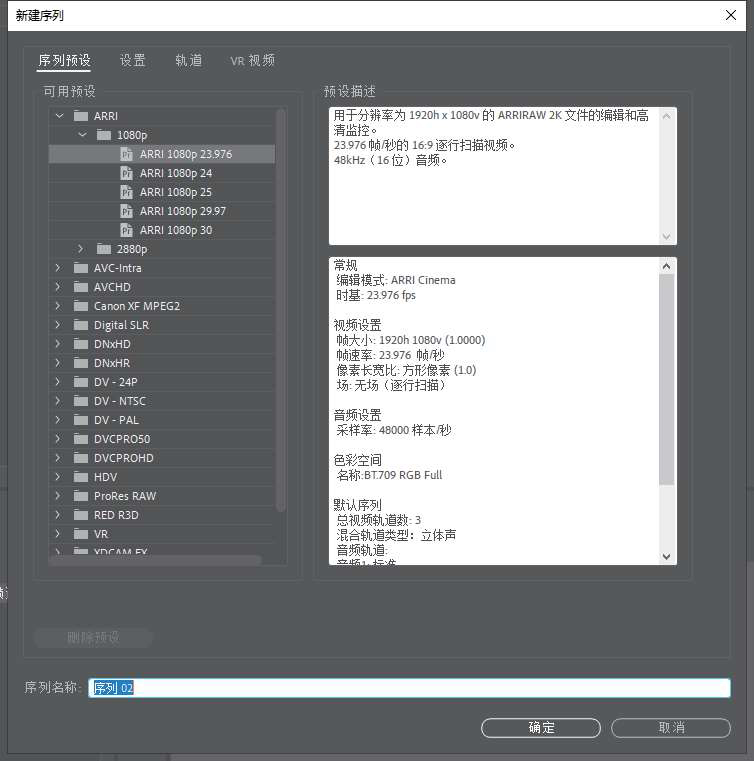This screenshot has height=761, width=754.
Task: Expand the ProRes RAW preset folder
Action: click(58, 496)
